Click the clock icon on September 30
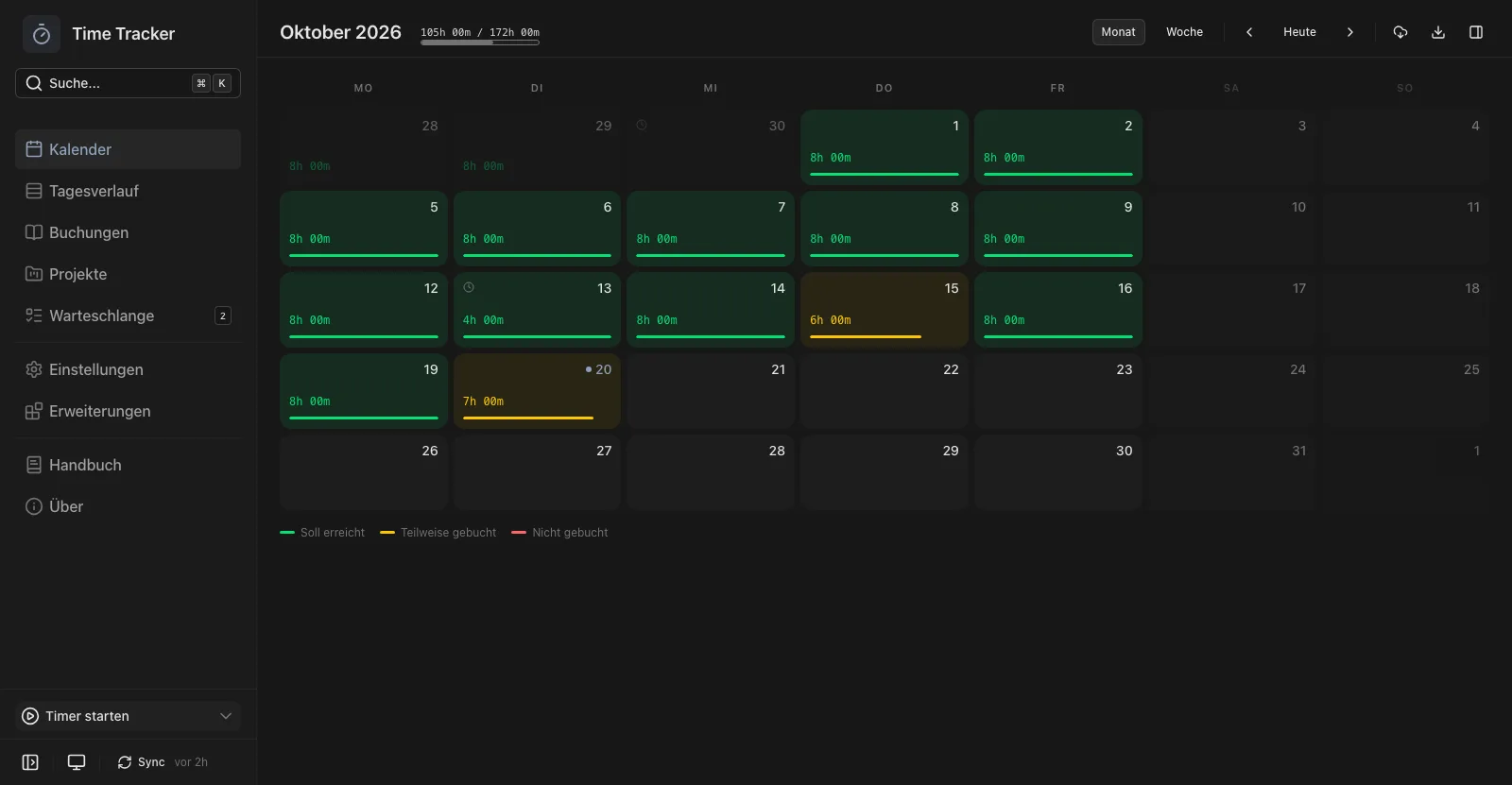This screenshot has width=1512, height=785. pyautogui.click(x=642, y=125)
